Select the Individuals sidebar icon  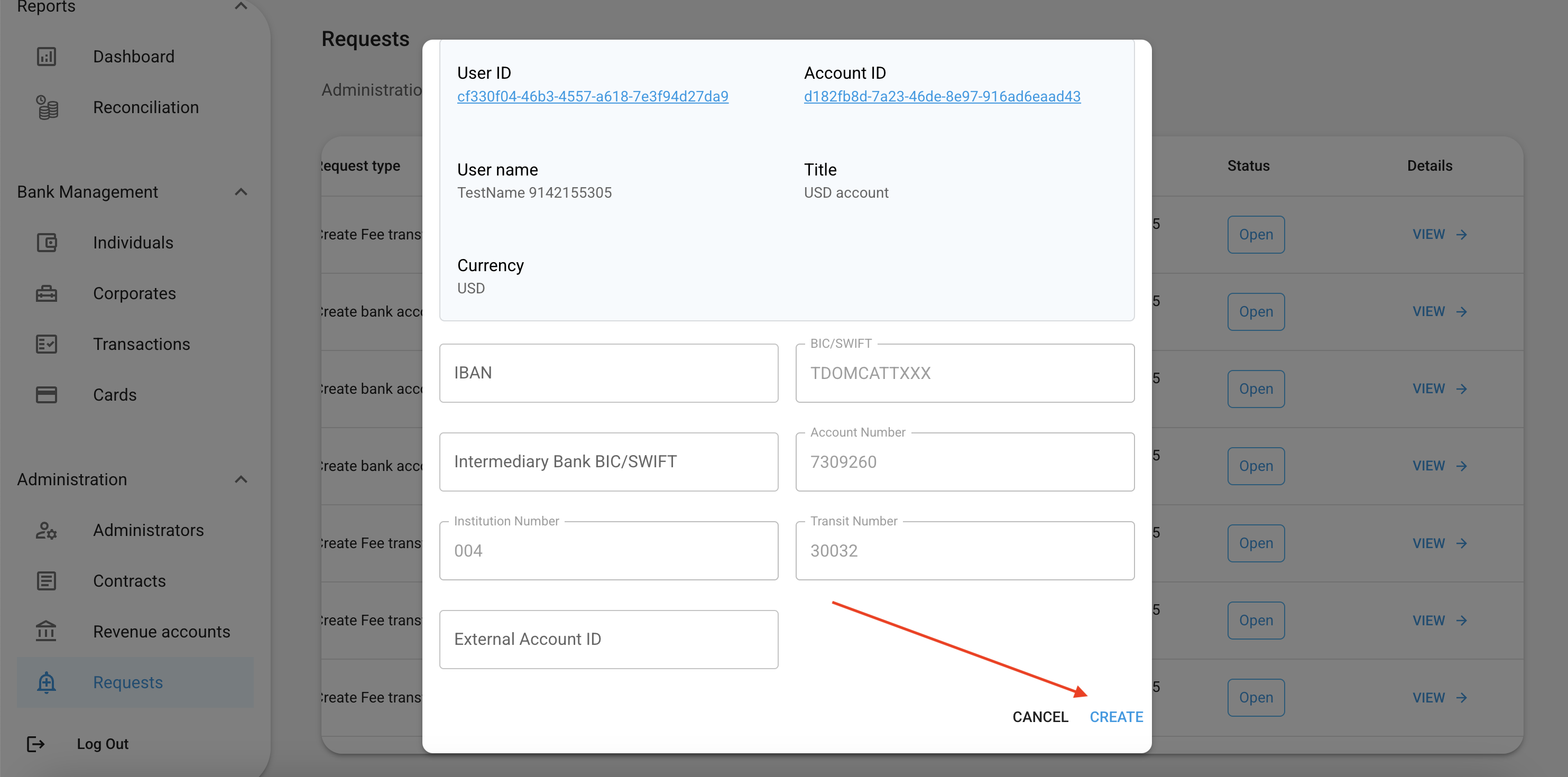pos(47,242)
